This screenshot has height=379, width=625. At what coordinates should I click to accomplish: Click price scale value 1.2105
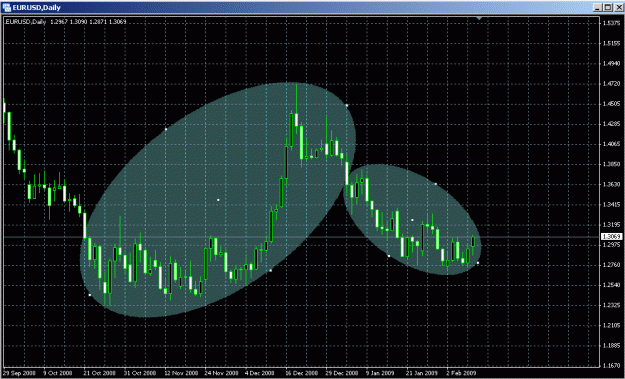coord(611,326)
